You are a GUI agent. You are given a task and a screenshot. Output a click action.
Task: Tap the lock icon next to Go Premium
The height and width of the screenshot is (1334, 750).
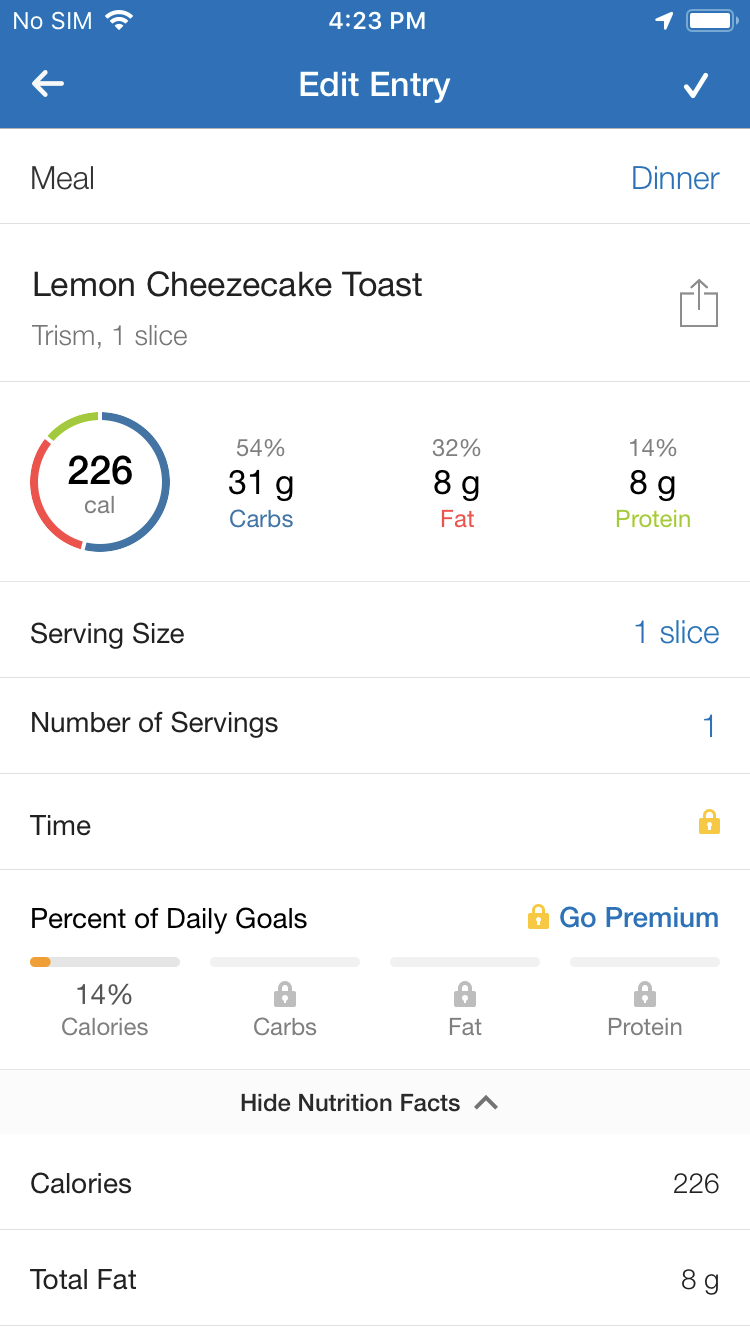538,917
